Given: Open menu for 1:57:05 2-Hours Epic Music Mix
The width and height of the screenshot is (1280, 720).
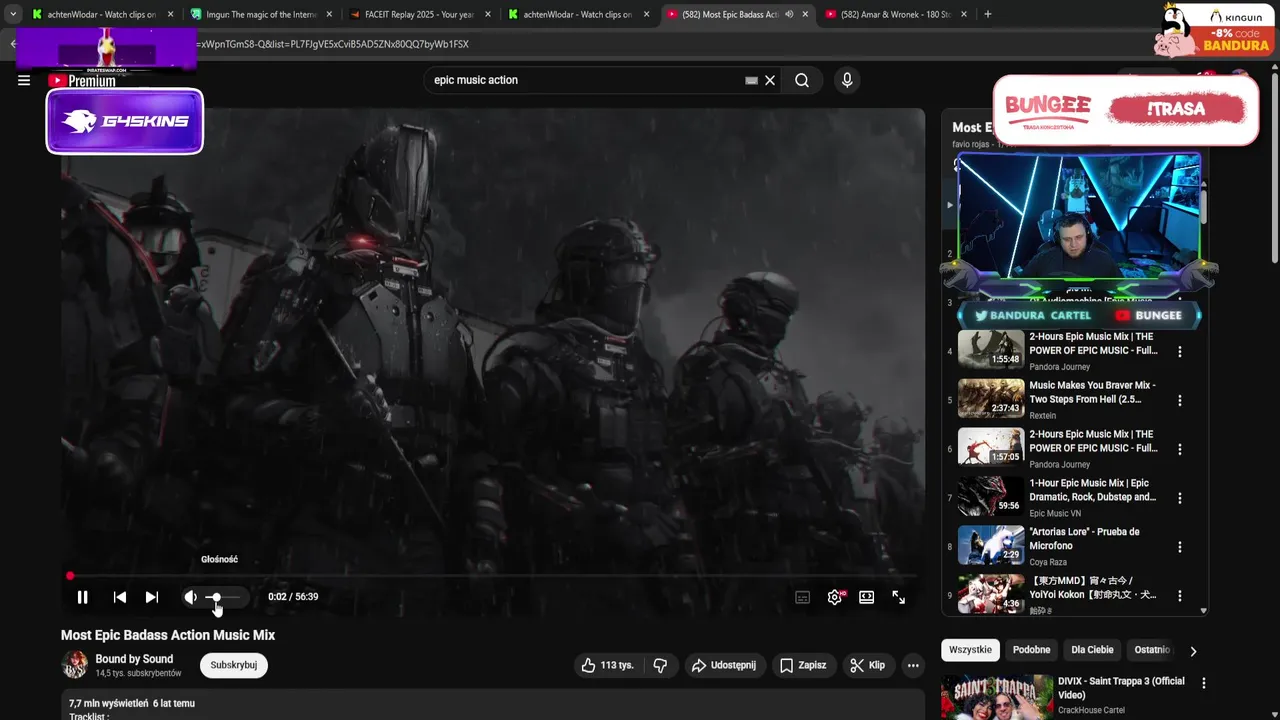Looking at the screenshot, I should pos(1180,449).
